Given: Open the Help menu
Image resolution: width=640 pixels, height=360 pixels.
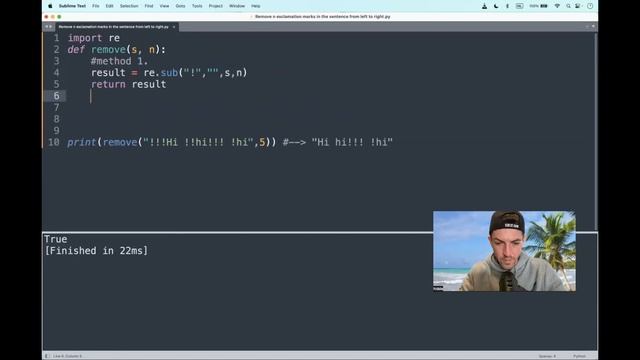Looking at the screenshot, I should coord(256,6).
